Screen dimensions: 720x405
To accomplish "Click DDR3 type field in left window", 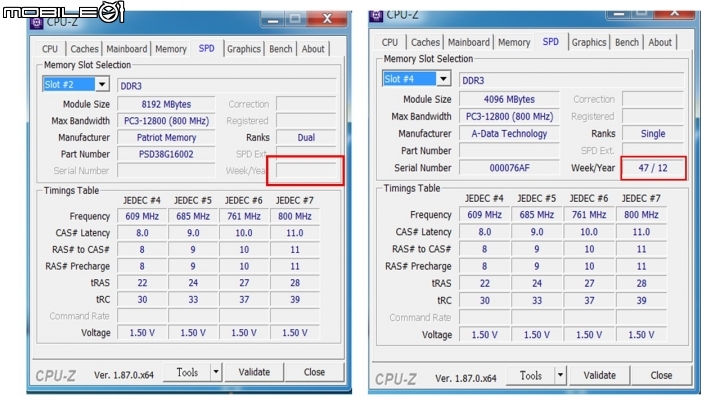I will pos(227,86).
